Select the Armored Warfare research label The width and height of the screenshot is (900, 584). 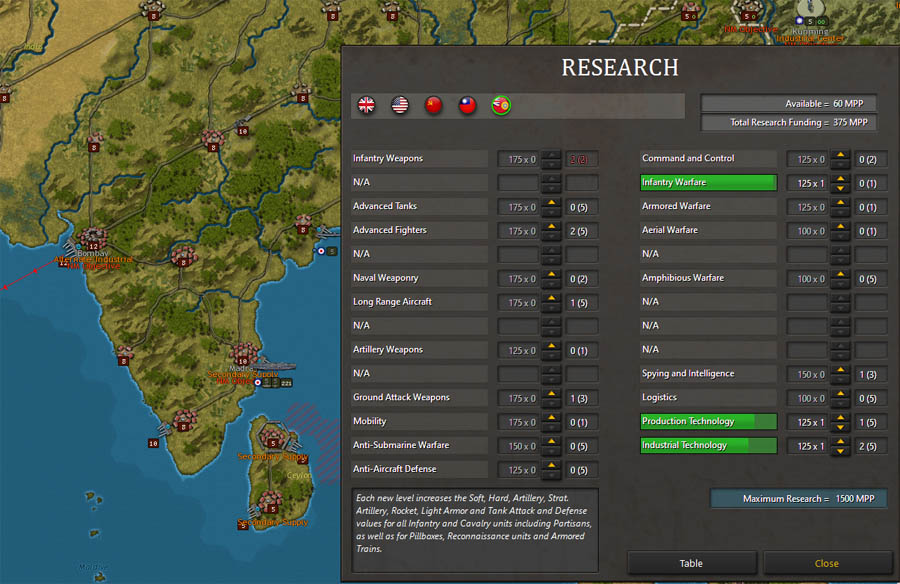point(708,206)
